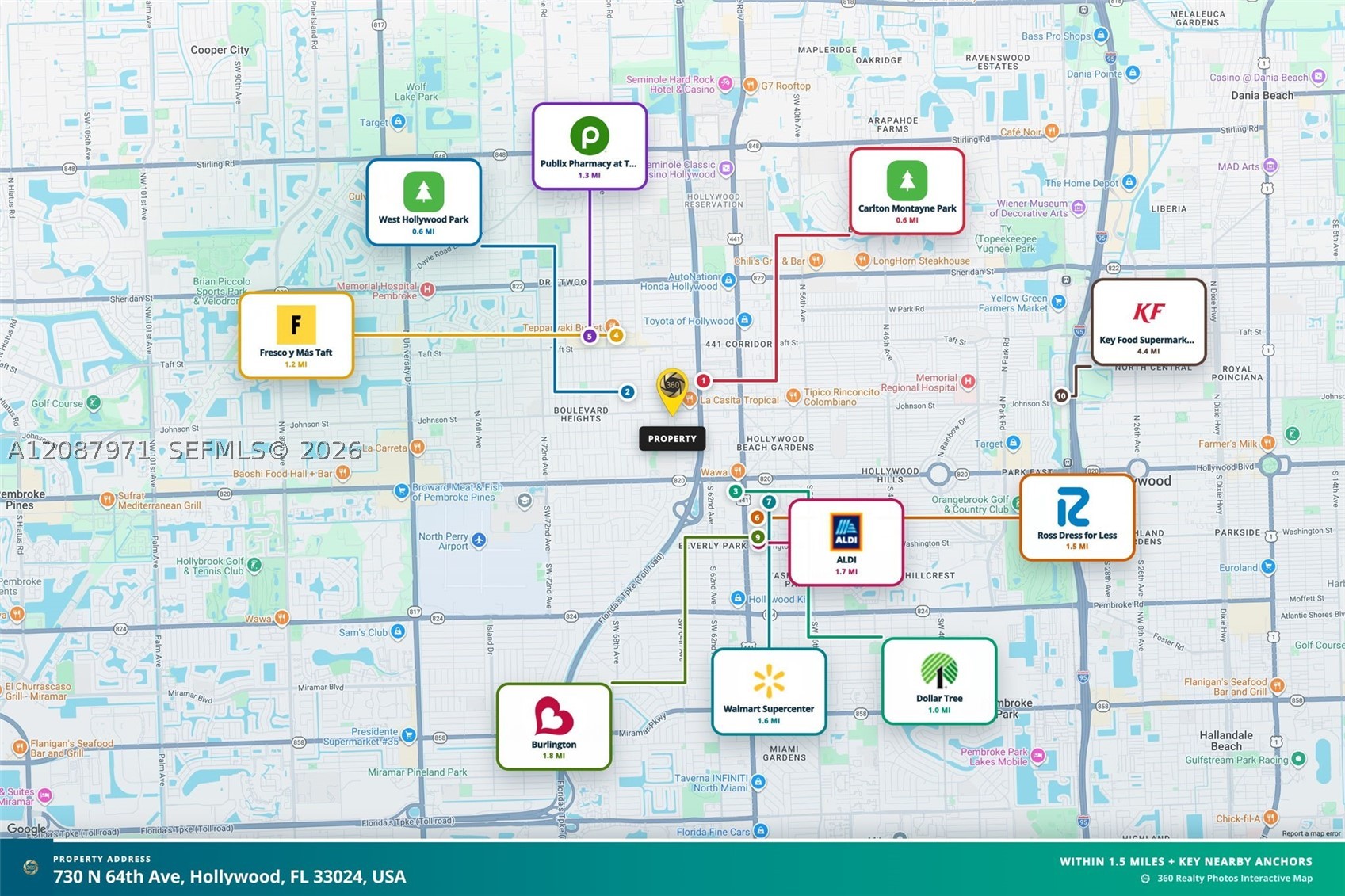The height and width of the screenshot is (896, 1345).
Task: Click the West Hollywood Park card title
Action: tap(423, 220)
